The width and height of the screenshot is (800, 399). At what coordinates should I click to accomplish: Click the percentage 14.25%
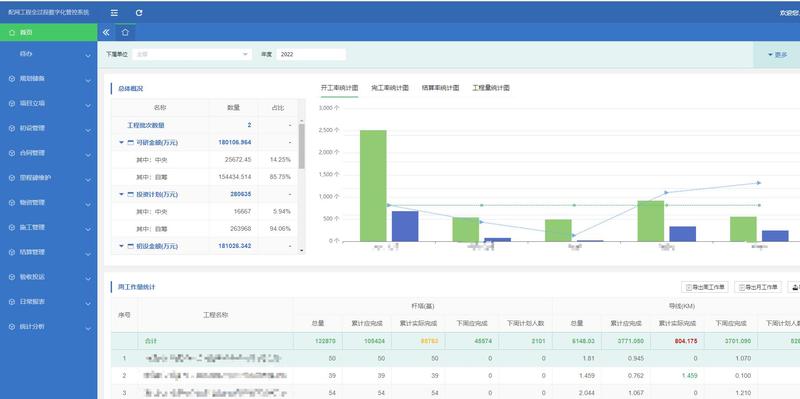tap(281, 160)
